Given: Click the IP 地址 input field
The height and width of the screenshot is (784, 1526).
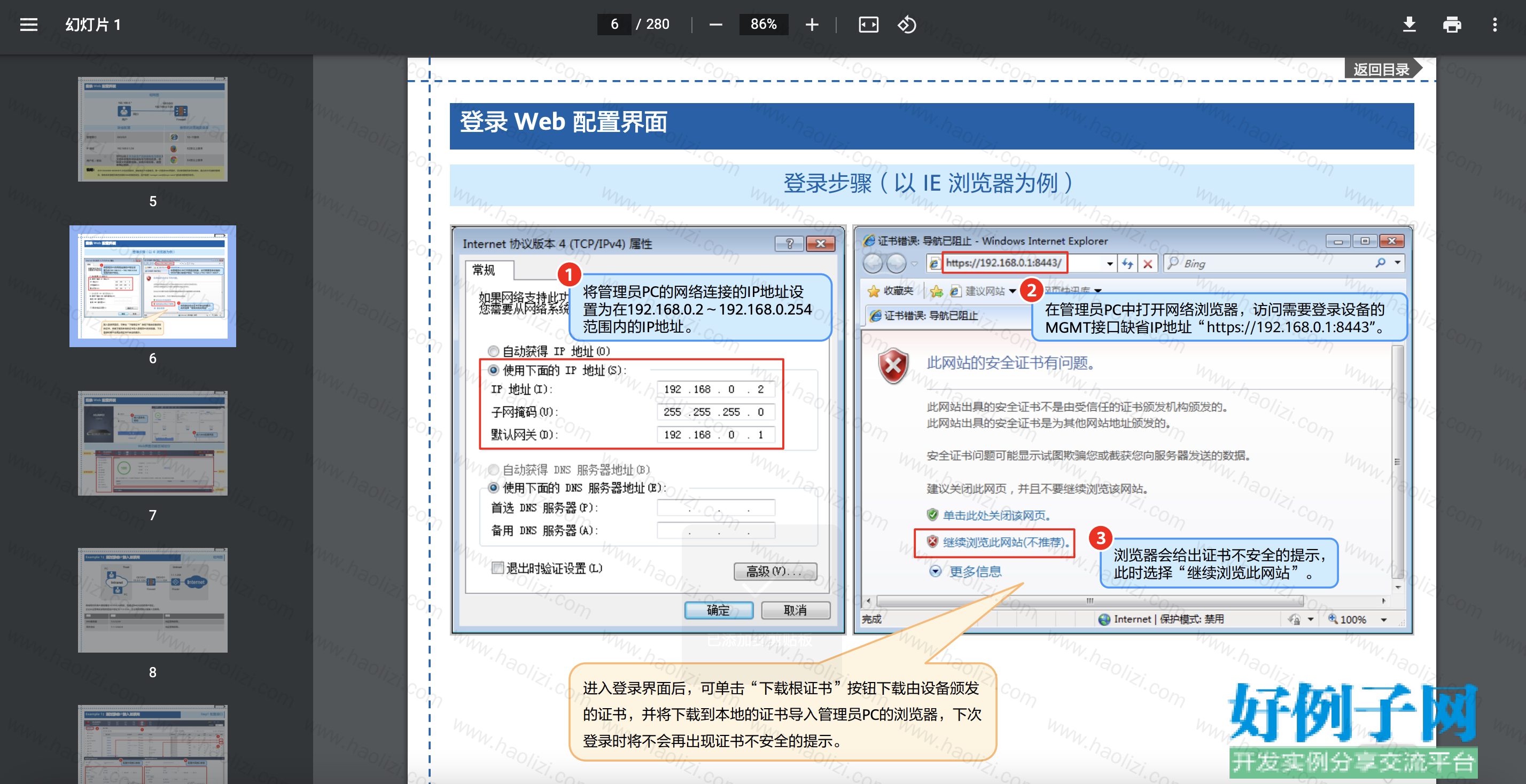Looking at the screenshot, I should (x=715, y=389).
